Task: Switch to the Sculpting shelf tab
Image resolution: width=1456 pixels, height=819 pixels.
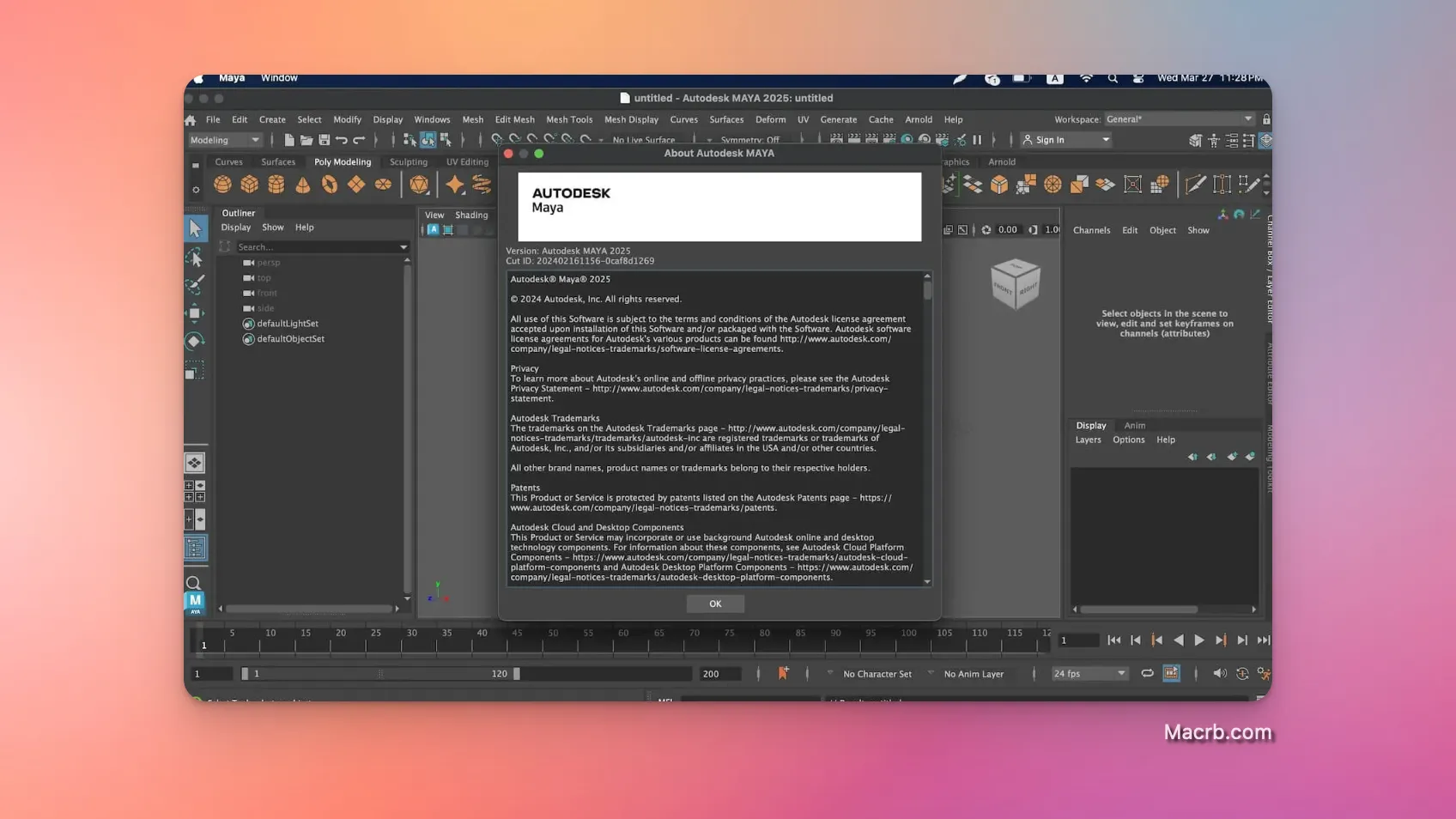Action: click(x=408, y=162)
